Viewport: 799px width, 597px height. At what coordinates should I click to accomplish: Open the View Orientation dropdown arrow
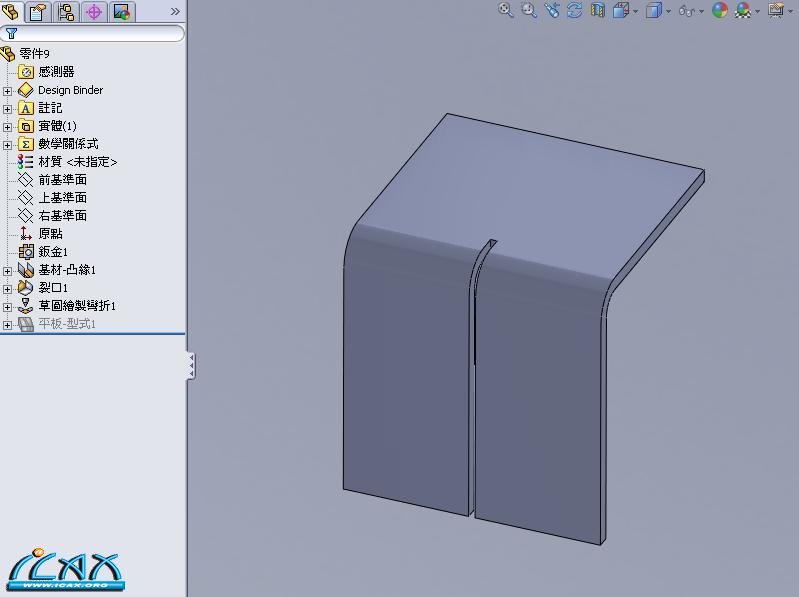coord(635,11)
